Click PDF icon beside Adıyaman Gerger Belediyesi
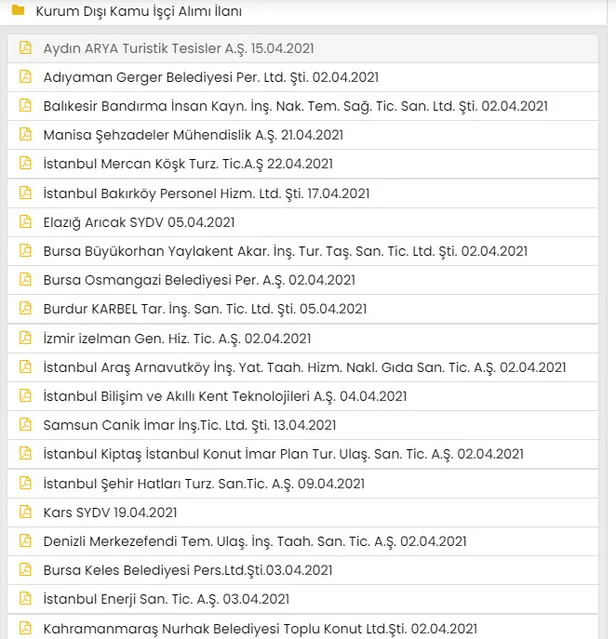This screenshot has height=639, width=616. click(x=25, y=77)
